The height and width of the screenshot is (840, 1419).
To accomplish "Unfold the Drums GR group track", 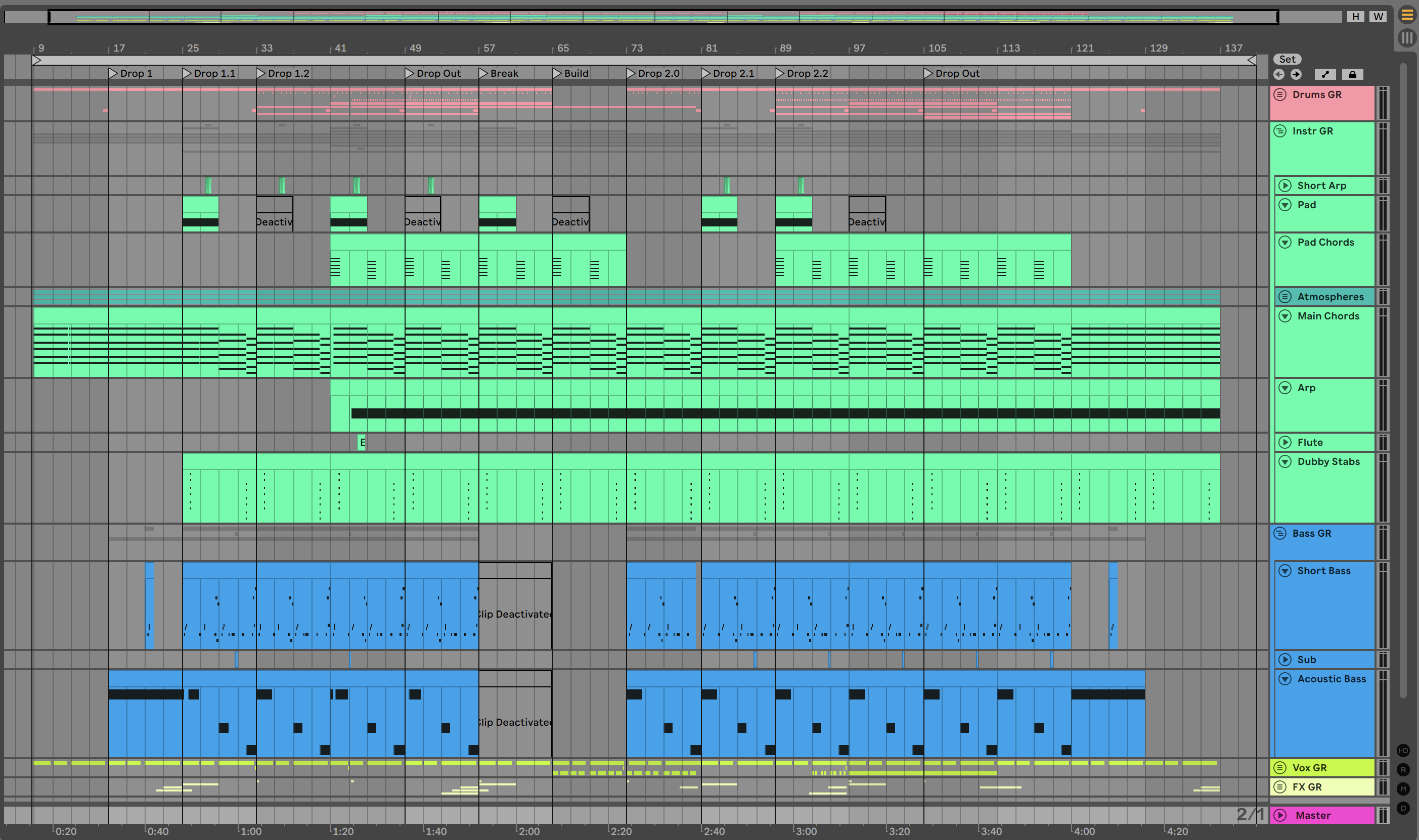I will [1280, 95].
